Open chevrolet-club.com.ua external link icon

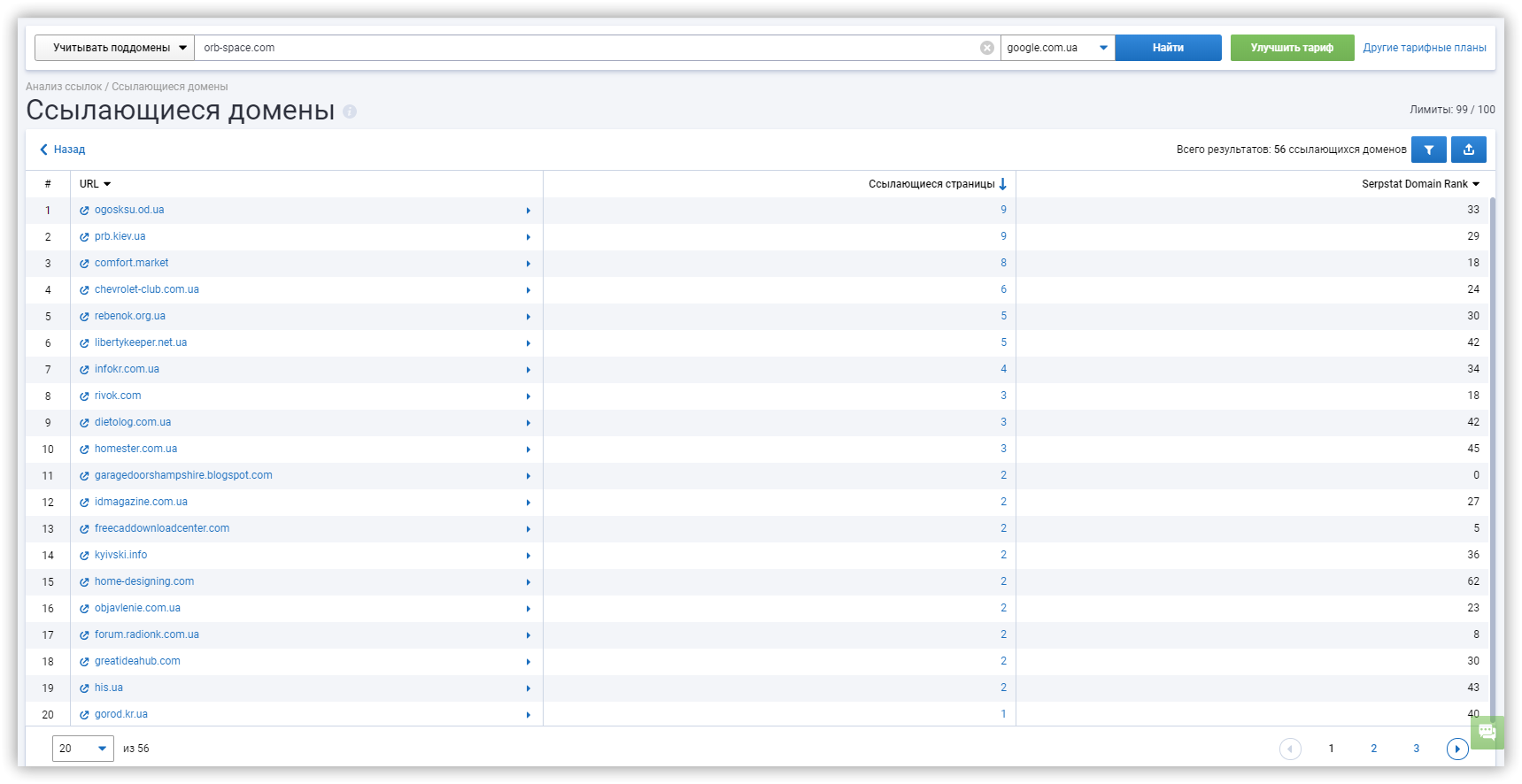[x=84, y=290]
